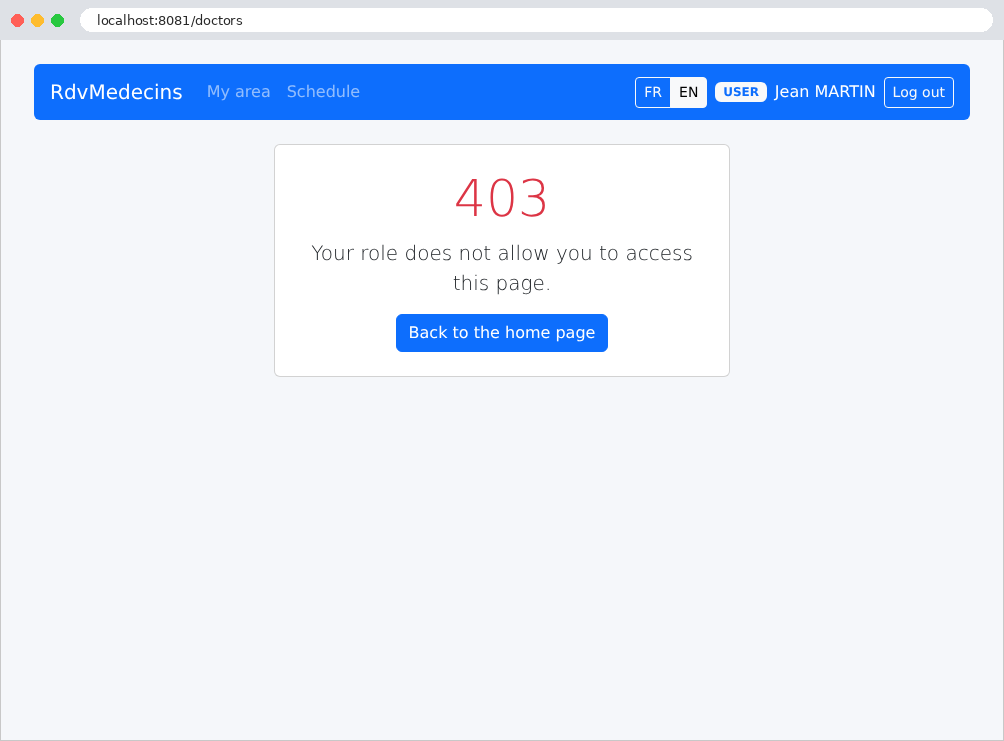
Task: Focus the address bar showing localhost:8081/doctors
Action: coord(536,20)
